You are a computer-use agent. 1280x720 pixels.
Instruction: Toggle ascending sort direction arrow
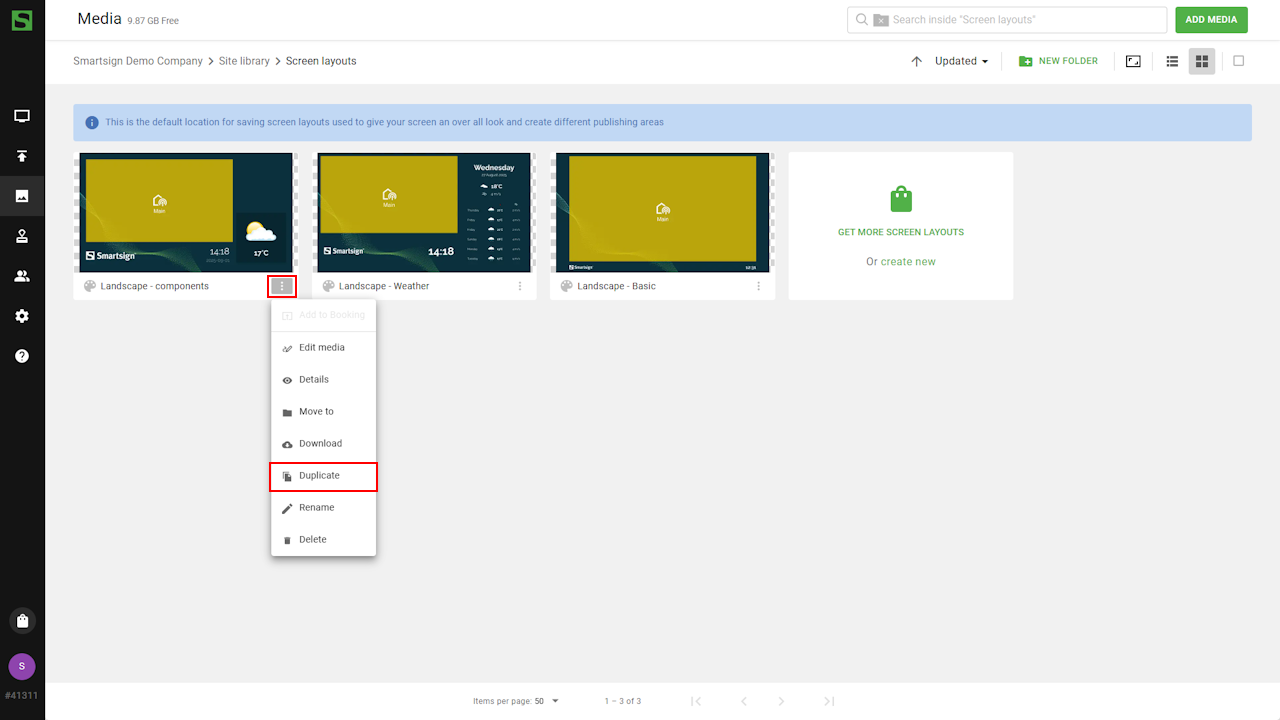tap(916, 61)
